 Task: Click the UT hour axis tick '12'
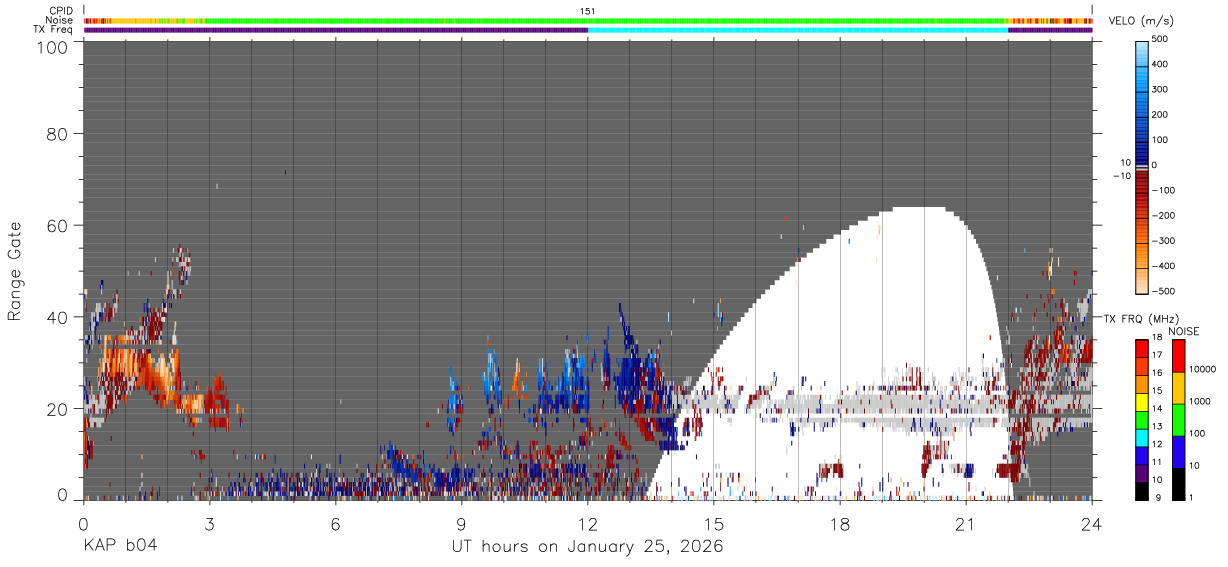(x=588, y=522)
